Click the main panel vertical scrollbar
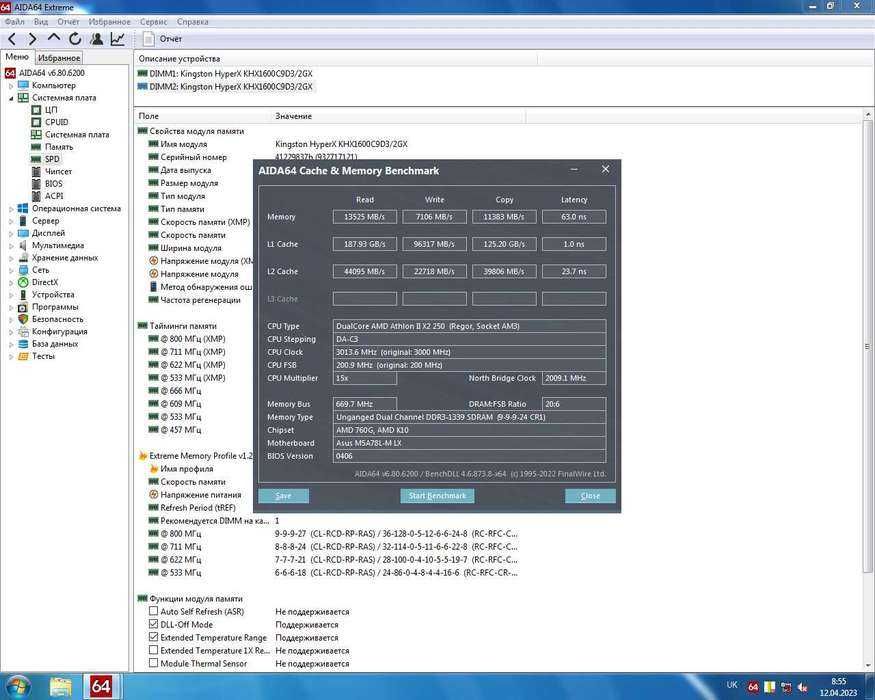Viewport: 875px width, 700px height. 868,346
